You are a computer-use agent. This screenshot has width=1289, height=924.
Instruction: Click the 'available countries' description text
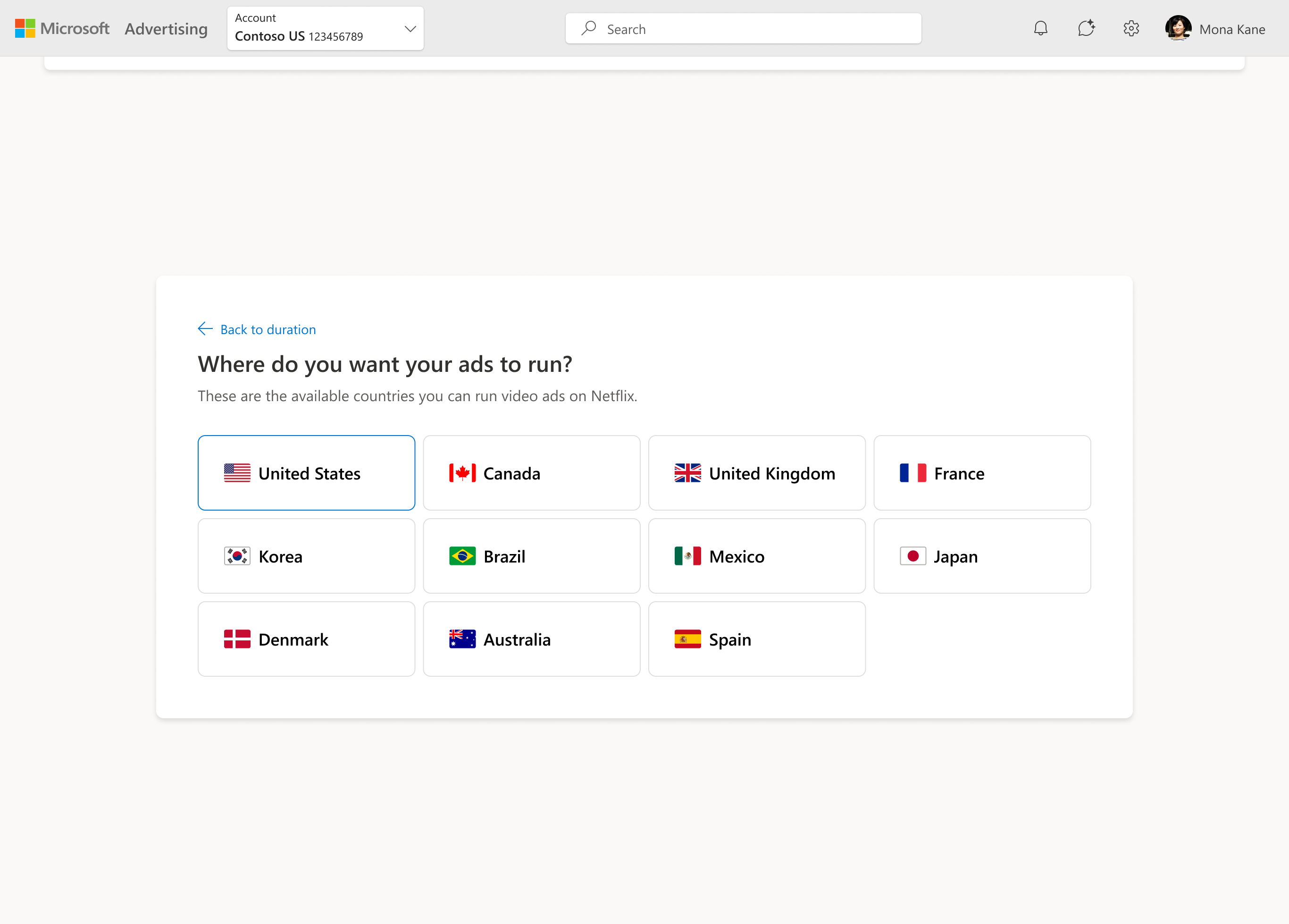(417, 396)
